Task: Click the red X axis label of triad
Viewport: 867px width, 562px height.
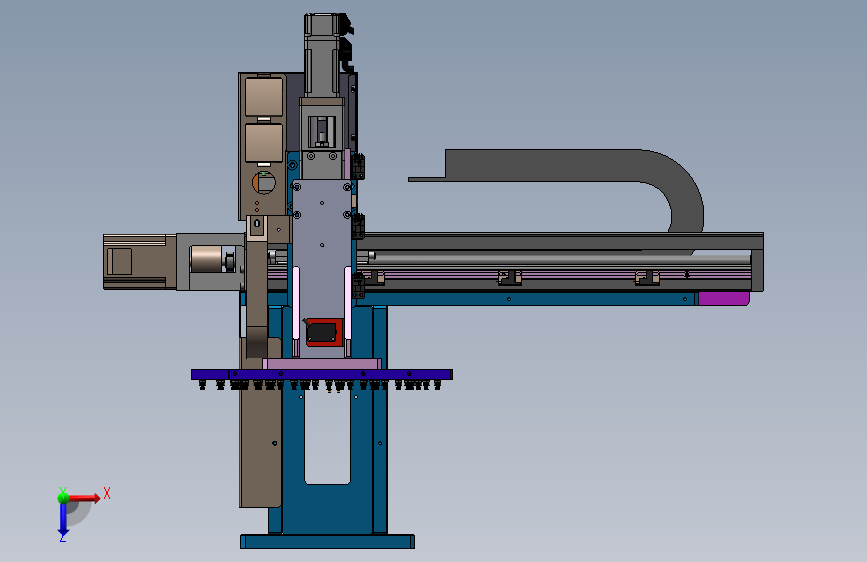Action: click(107, 493)
